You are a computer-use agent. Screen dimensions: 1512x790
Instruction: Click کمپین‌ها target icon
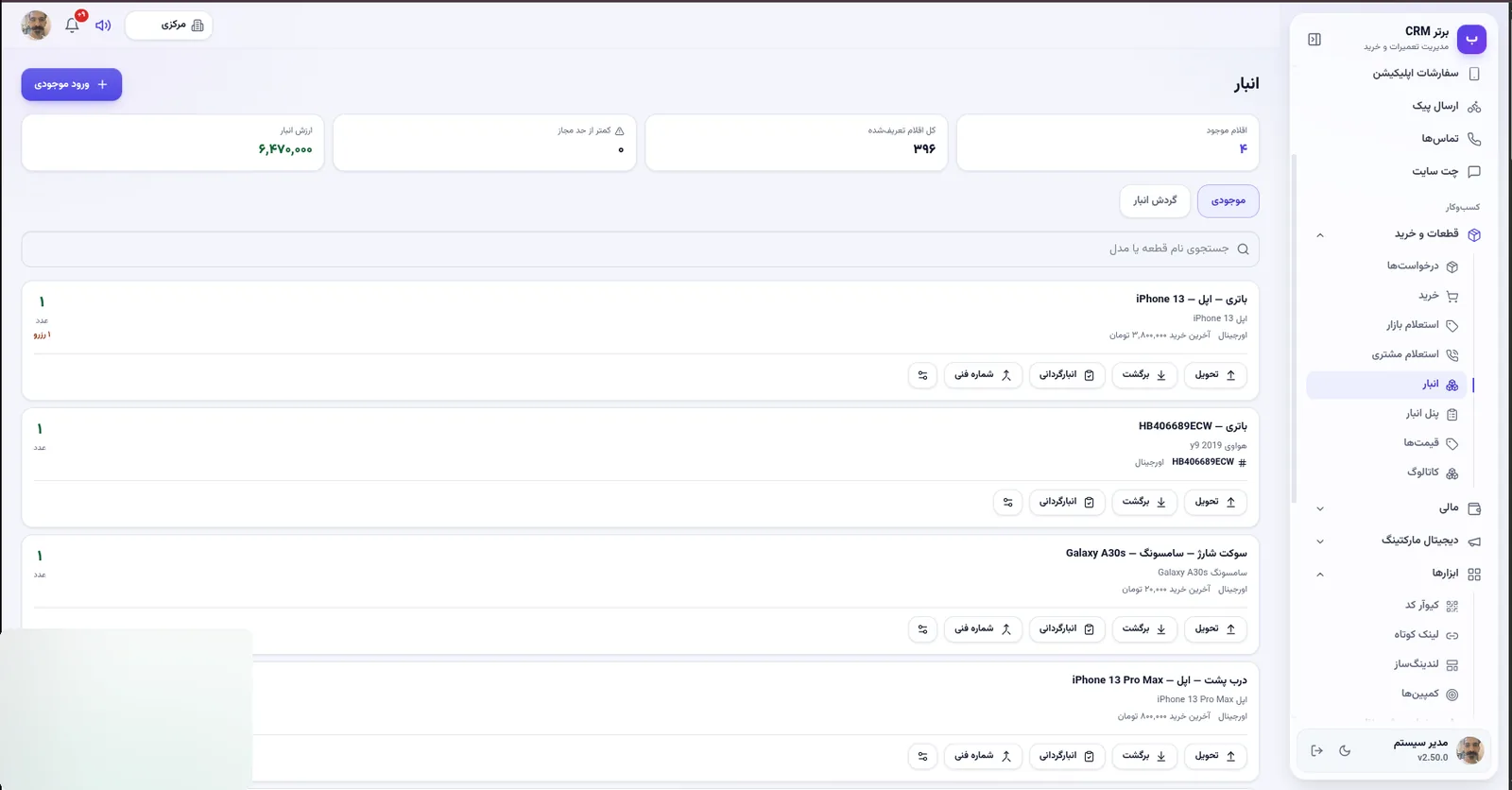(1452, 695)
